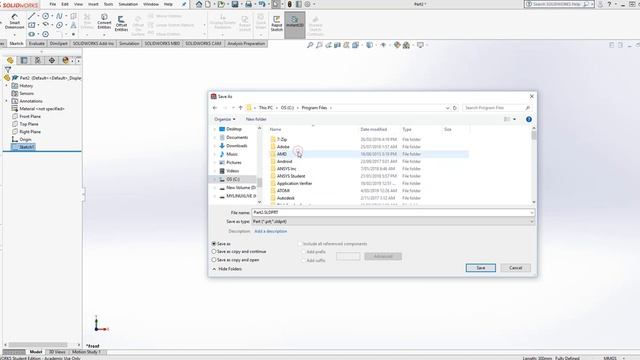The image size is (640, 360).
Task: Toggle Include all referenced components checkbox
Action: 300,244
